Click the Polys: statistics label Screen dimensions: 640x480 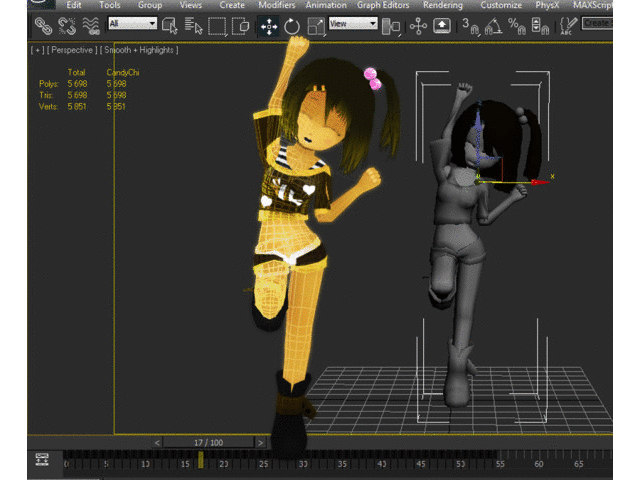click(x=49, y=84)
